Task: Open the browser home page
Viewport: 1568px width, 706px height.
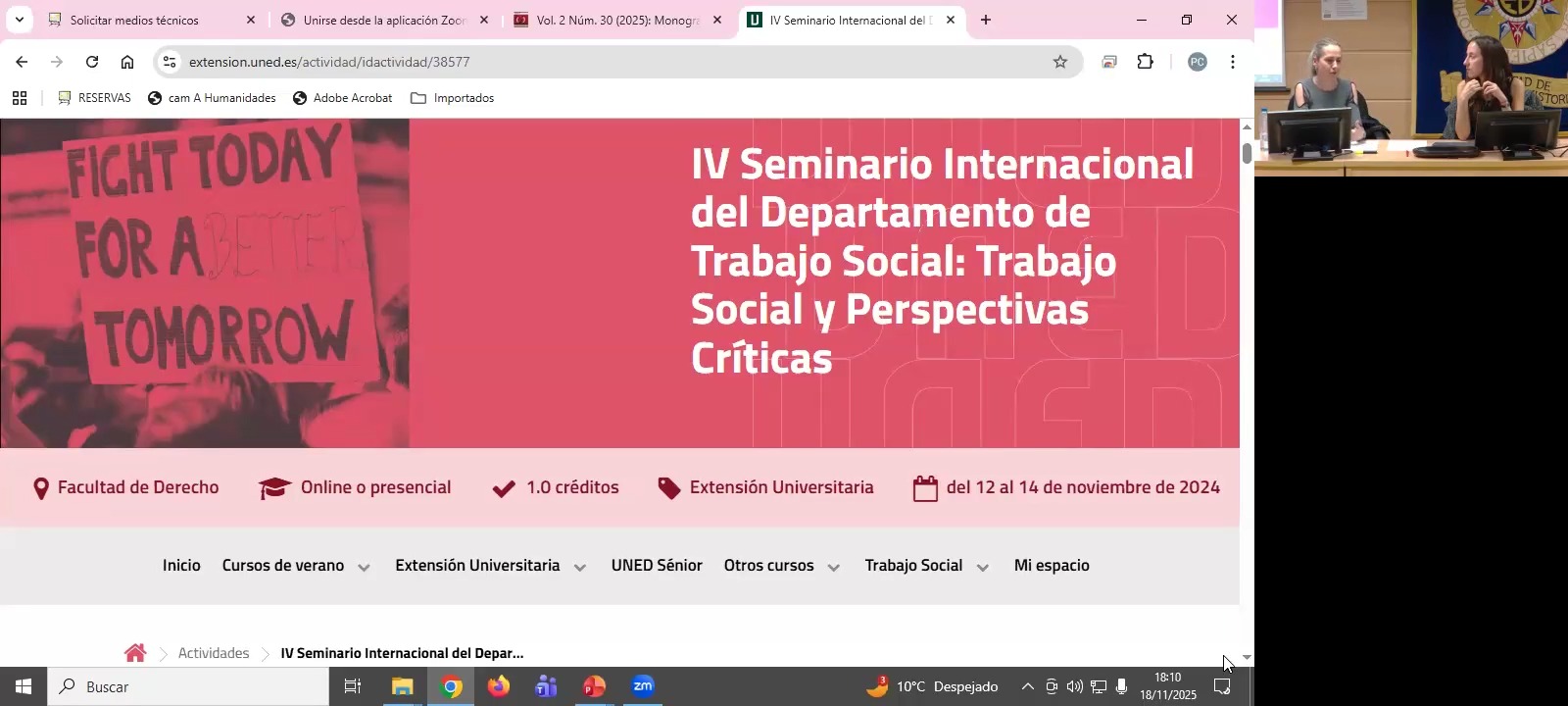Action: [127, 62]
